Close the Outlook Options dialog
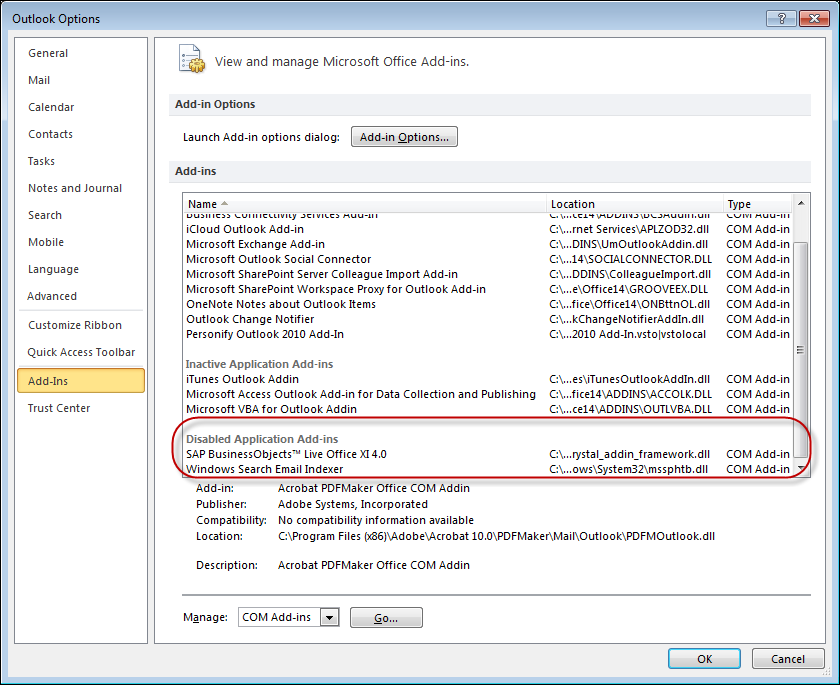Viewport: 840px width, 685px height. 814,19
